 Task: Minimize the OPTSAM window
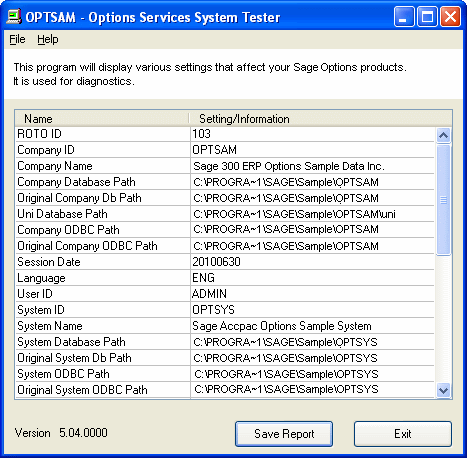click(404, 17)
